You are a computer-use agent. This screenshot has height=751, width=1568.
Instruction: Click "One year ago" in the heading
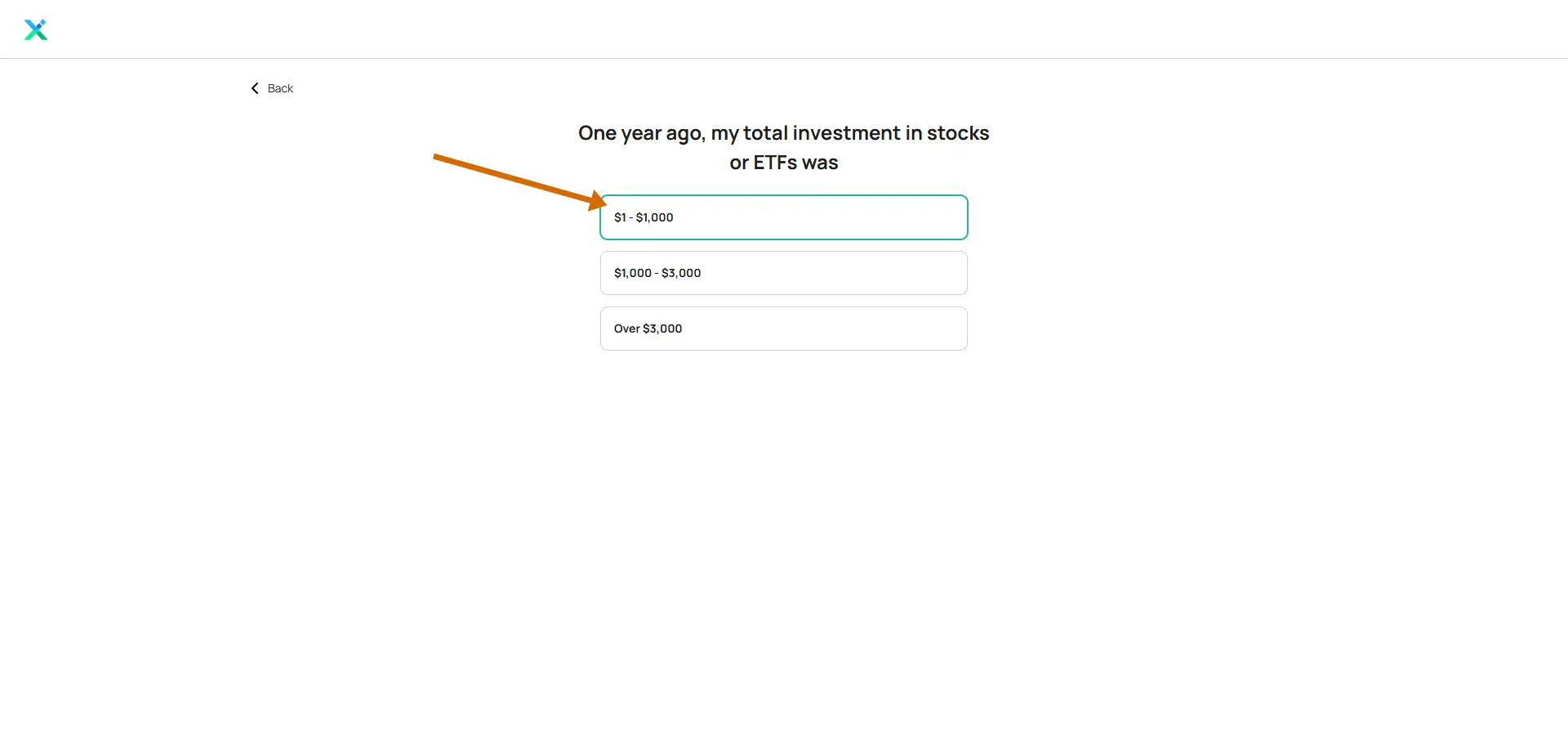click(x=641, y=133)
